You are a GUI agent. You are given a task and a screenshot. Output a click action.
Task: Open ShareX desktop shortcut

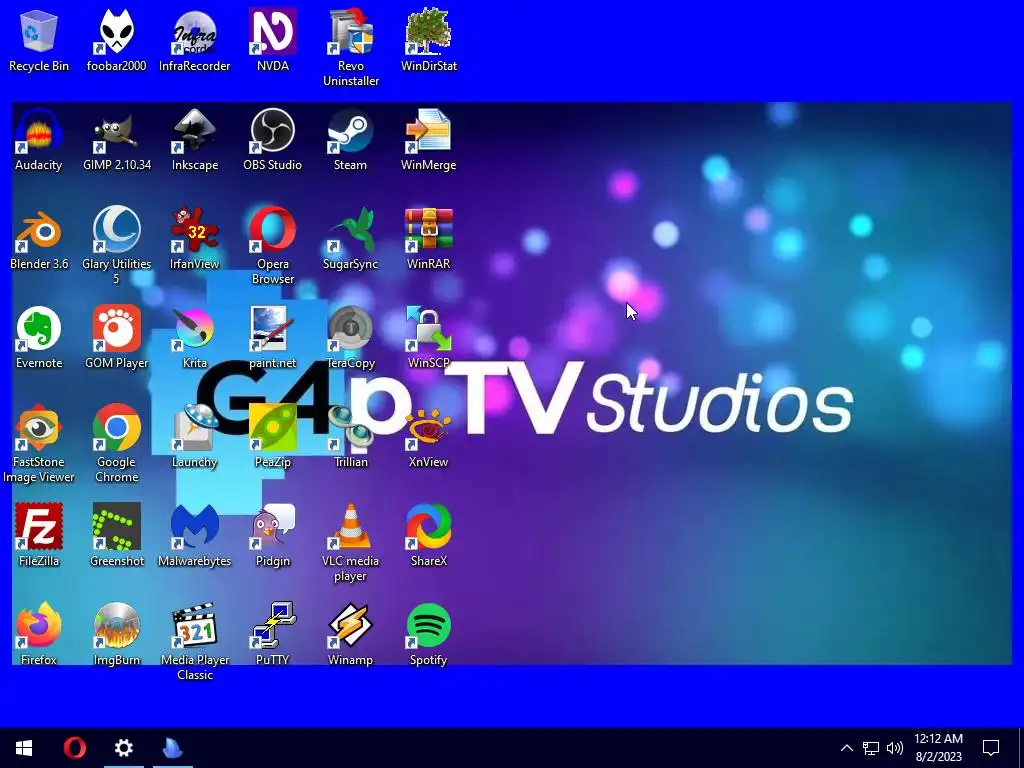428,536
